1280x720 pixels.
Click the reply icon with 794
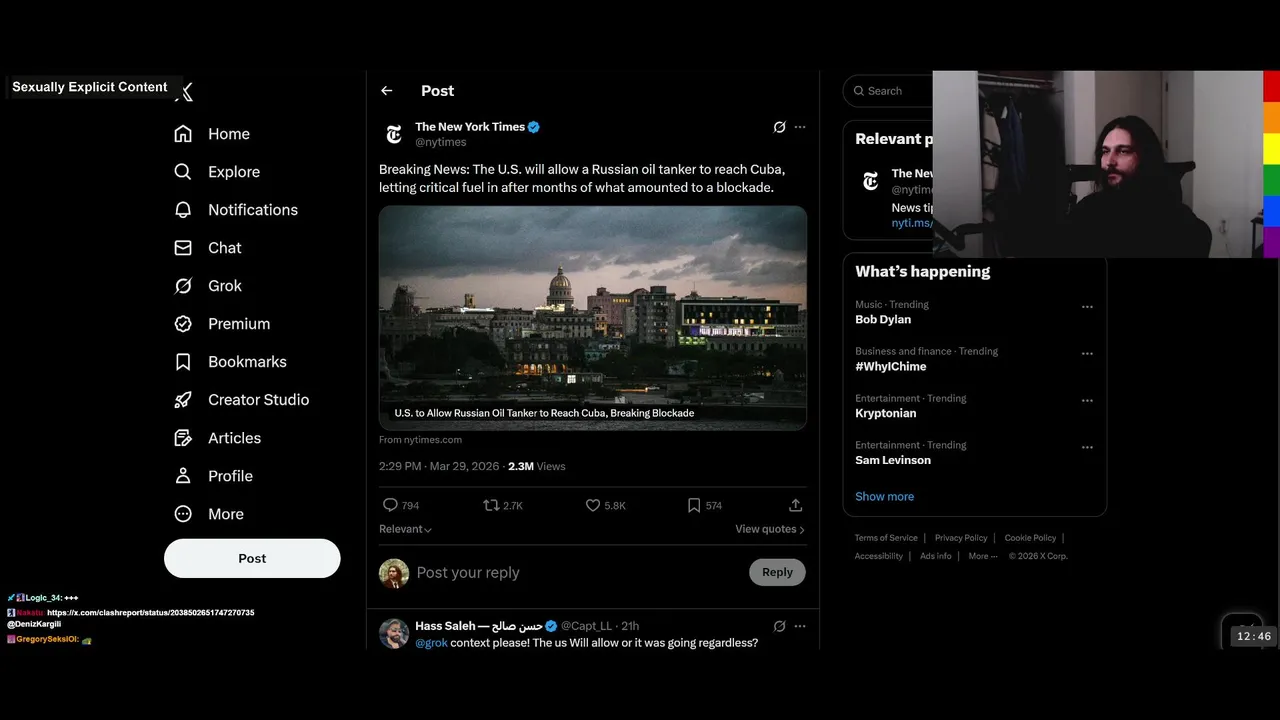click(391, 505)
